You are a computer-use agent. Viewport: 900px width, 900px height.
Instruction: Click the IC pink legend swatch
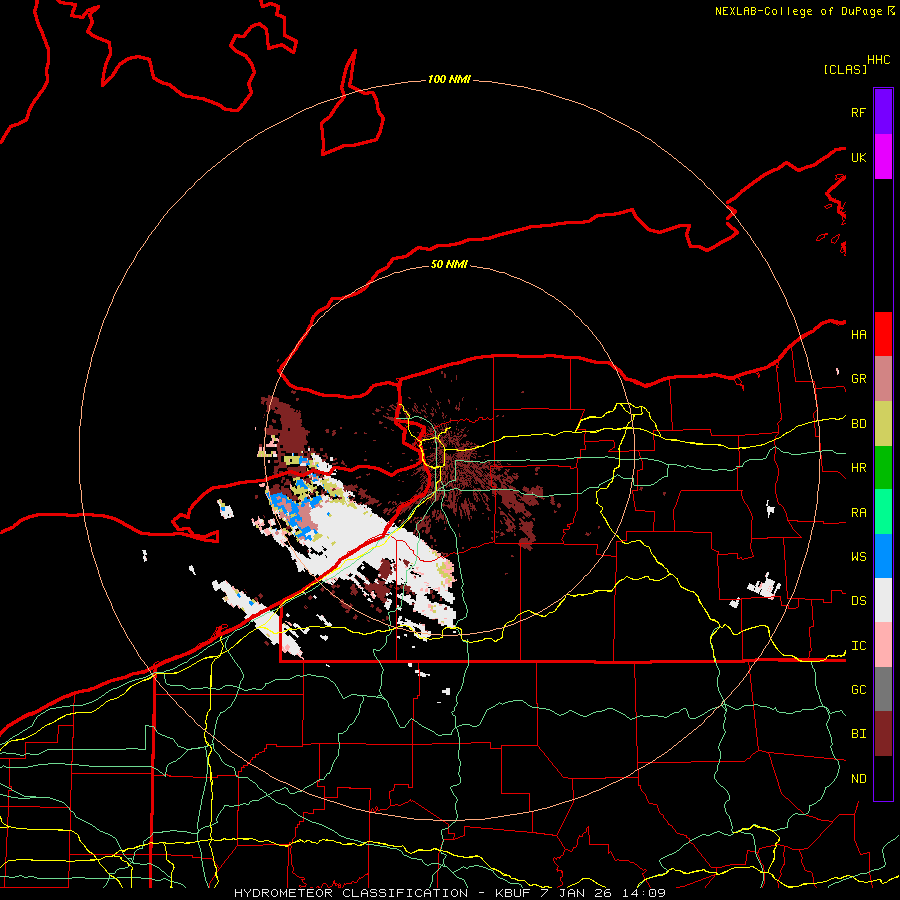[883, 645]
